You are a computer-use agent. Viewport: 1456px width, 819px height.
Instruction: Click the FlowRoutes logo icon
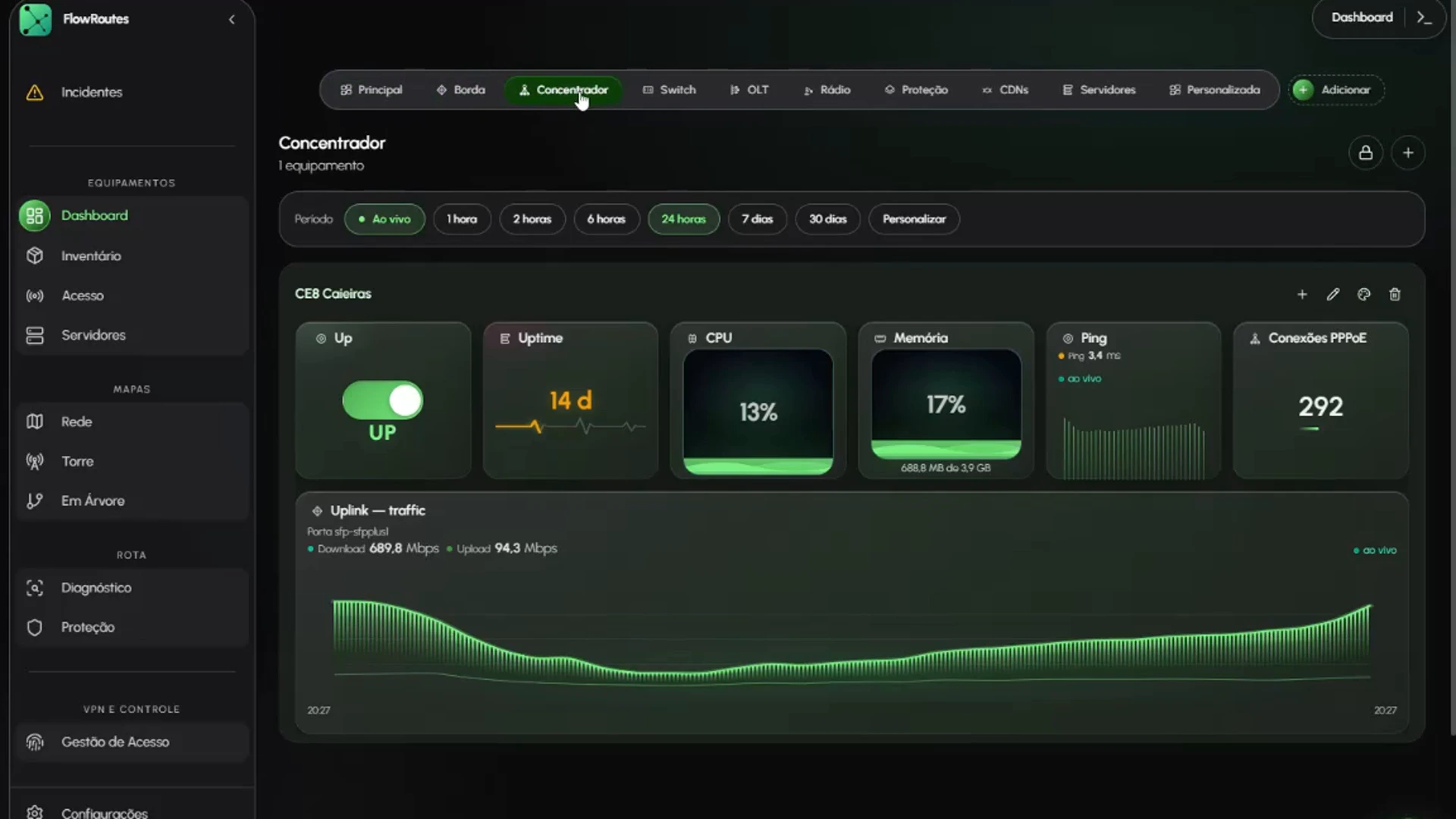click(x=35, y=19)
